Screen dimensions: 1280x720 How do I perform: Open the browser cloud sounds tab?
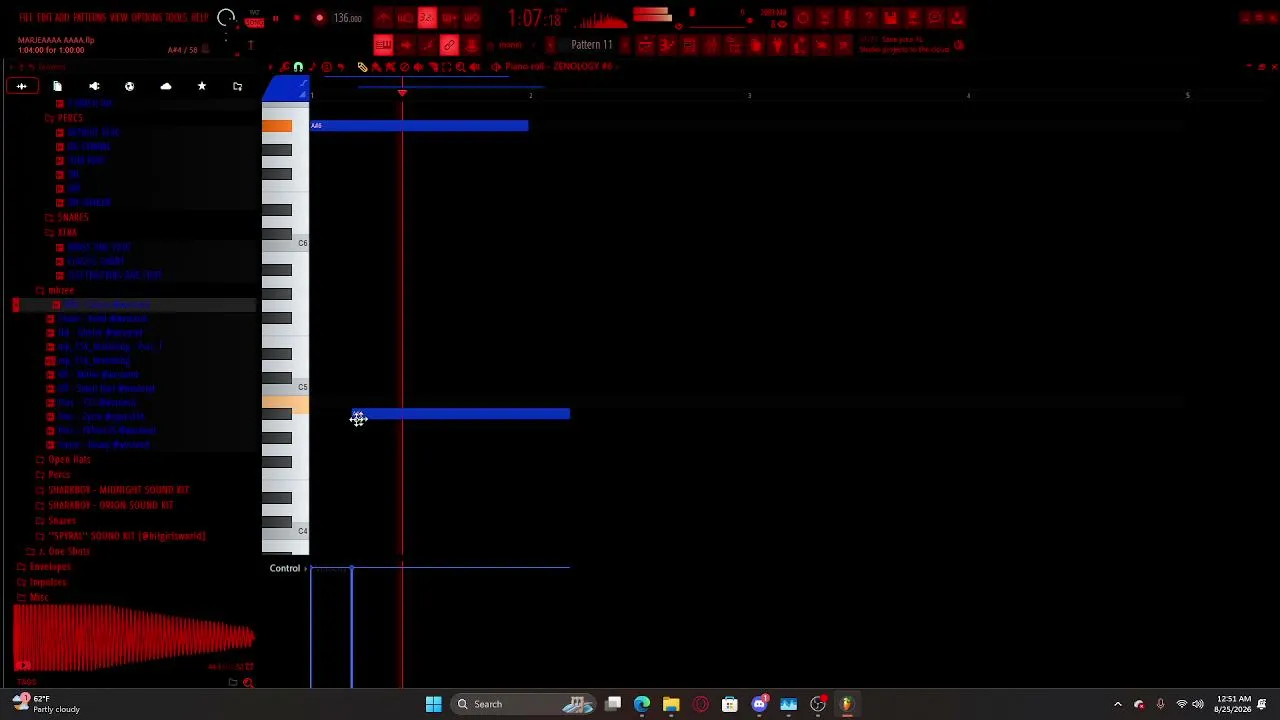point(166,87)
